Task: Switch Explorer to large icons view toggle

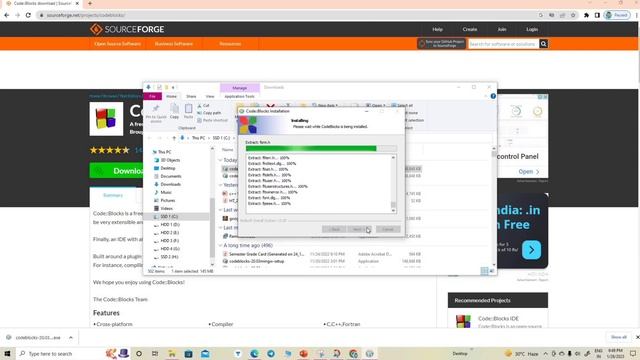Action: (492, 271)
